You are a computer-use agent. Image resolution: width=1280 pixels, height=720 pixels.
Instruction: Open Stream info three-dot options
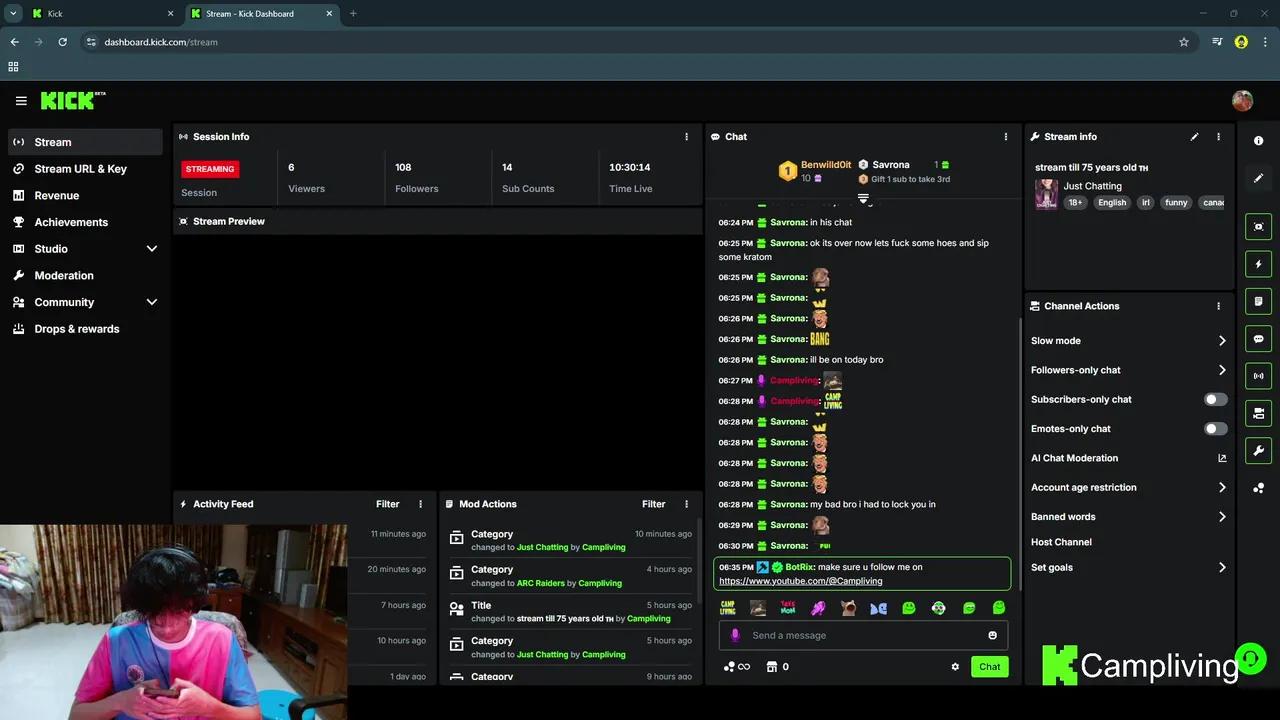[1218, 137]
